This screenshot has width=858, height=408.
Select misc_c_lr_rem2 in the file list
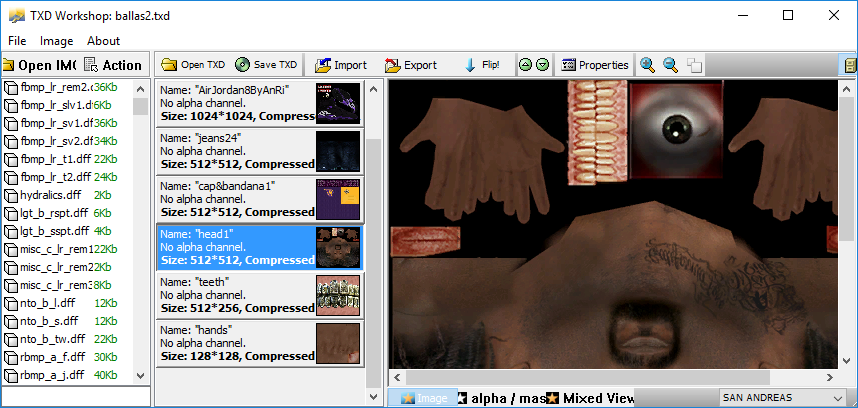tap(69, 267)
